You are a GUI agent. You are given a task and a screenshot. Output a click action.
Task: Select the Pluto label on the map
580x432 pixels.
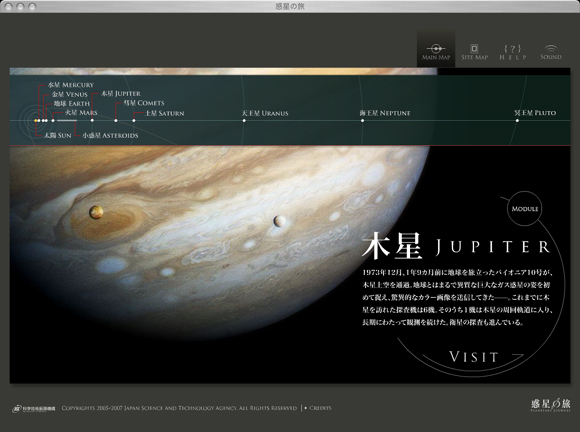(x=535, y=113)
